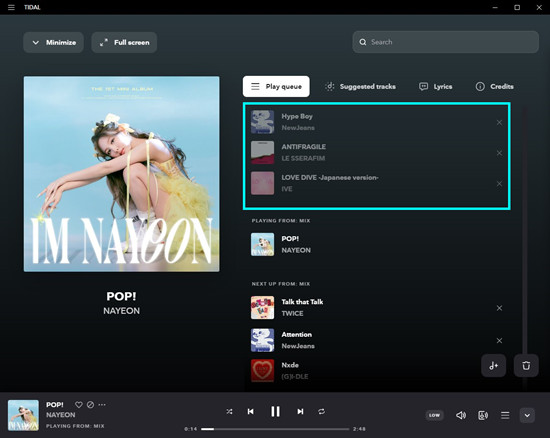The height and width of the screenshot is (438, 550).
Task: Toggle shuffle playback
Action: tap(229, 411)
